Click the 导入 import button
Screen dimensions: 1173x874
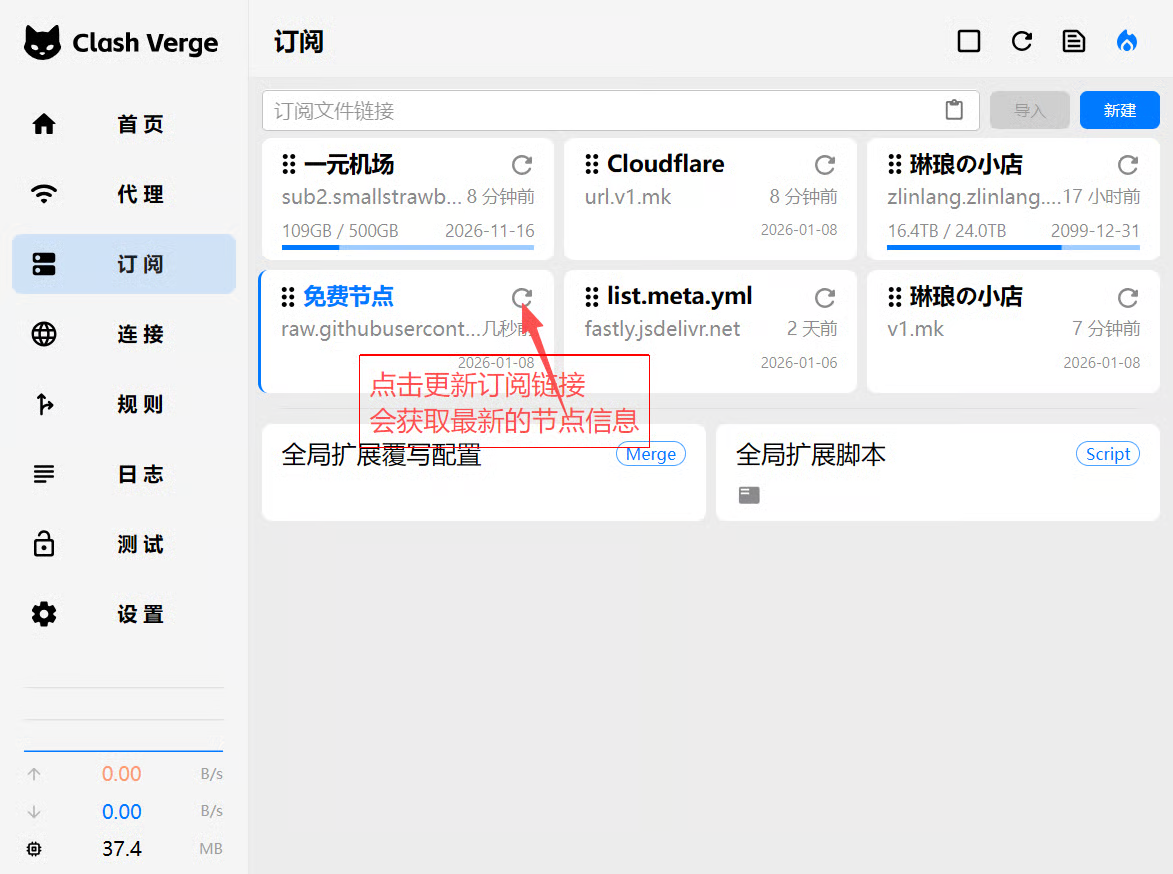click(x=1029, y=110)
